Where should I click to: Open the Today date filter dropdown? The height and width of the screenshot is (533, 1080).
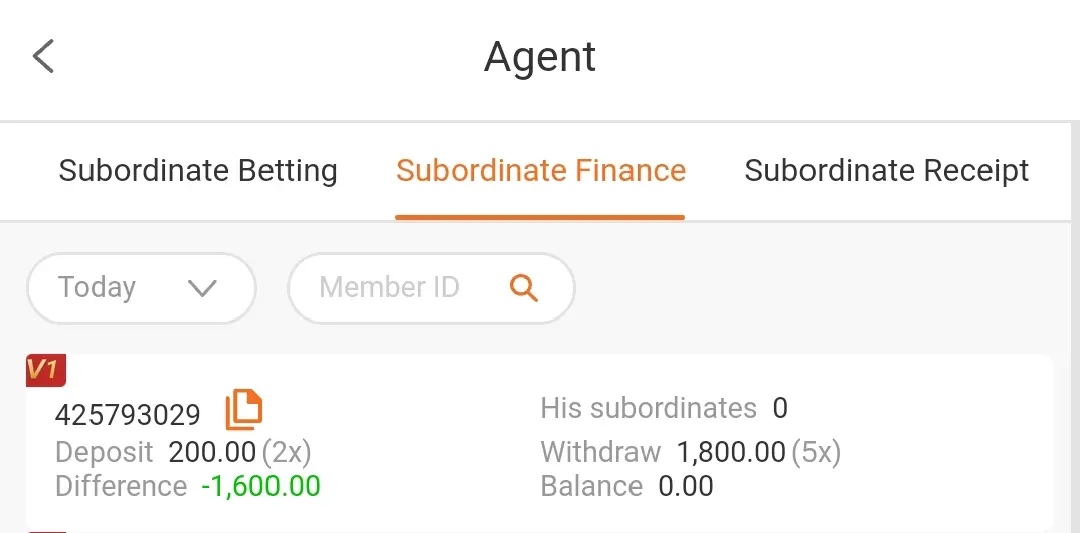[x=141, y=288]
